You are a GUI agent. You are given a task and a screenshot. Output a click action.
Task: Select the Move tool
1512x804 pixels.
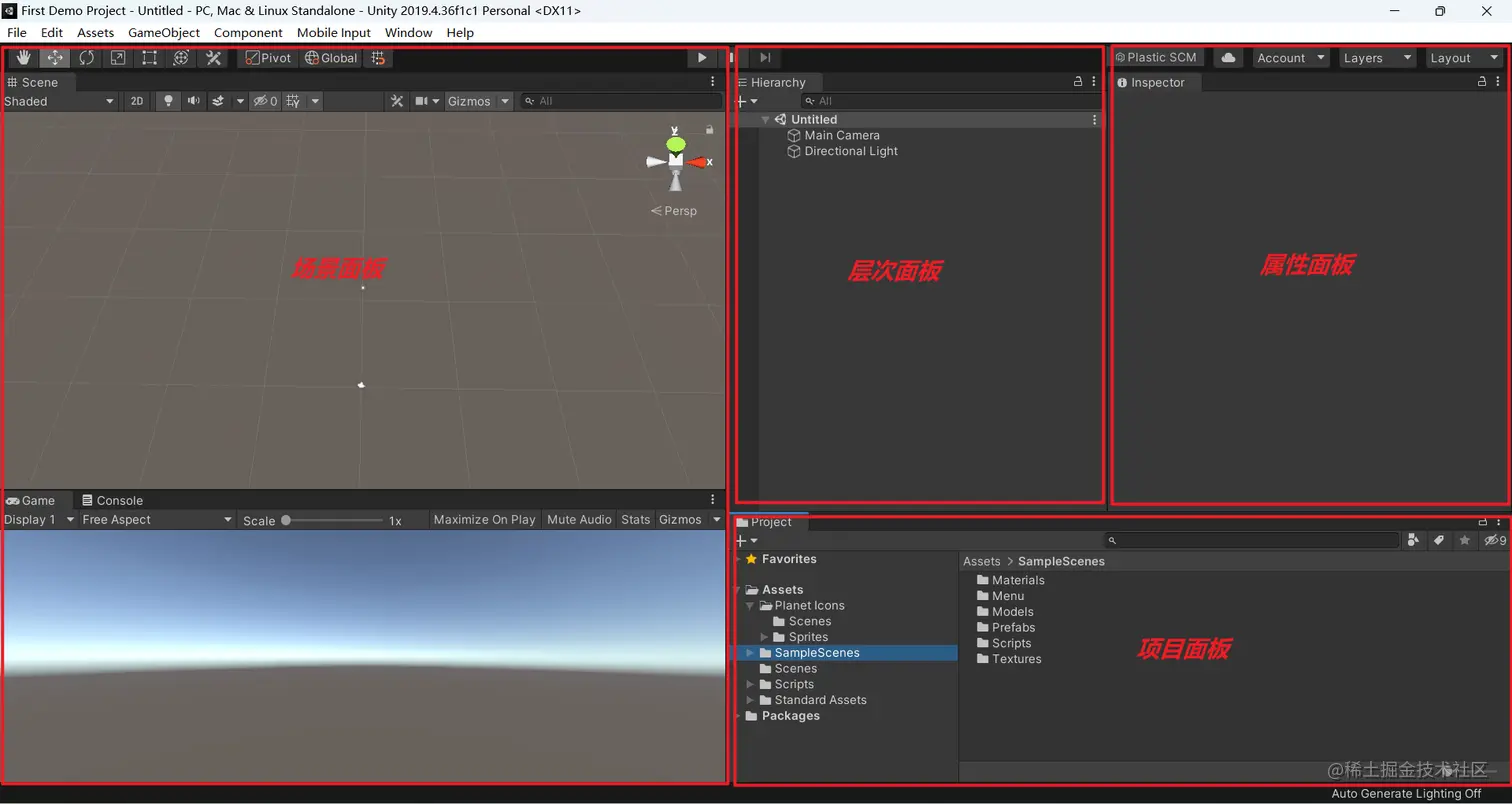point(55,58)
